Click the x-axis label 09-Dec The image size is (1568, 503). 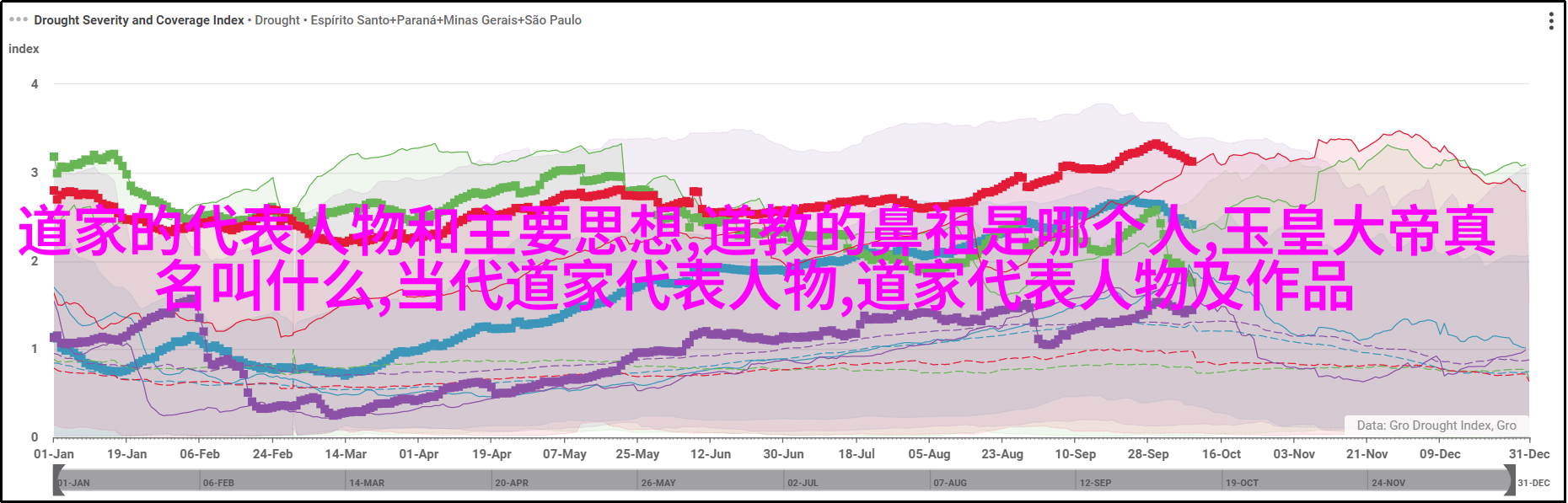[1440, 454]
